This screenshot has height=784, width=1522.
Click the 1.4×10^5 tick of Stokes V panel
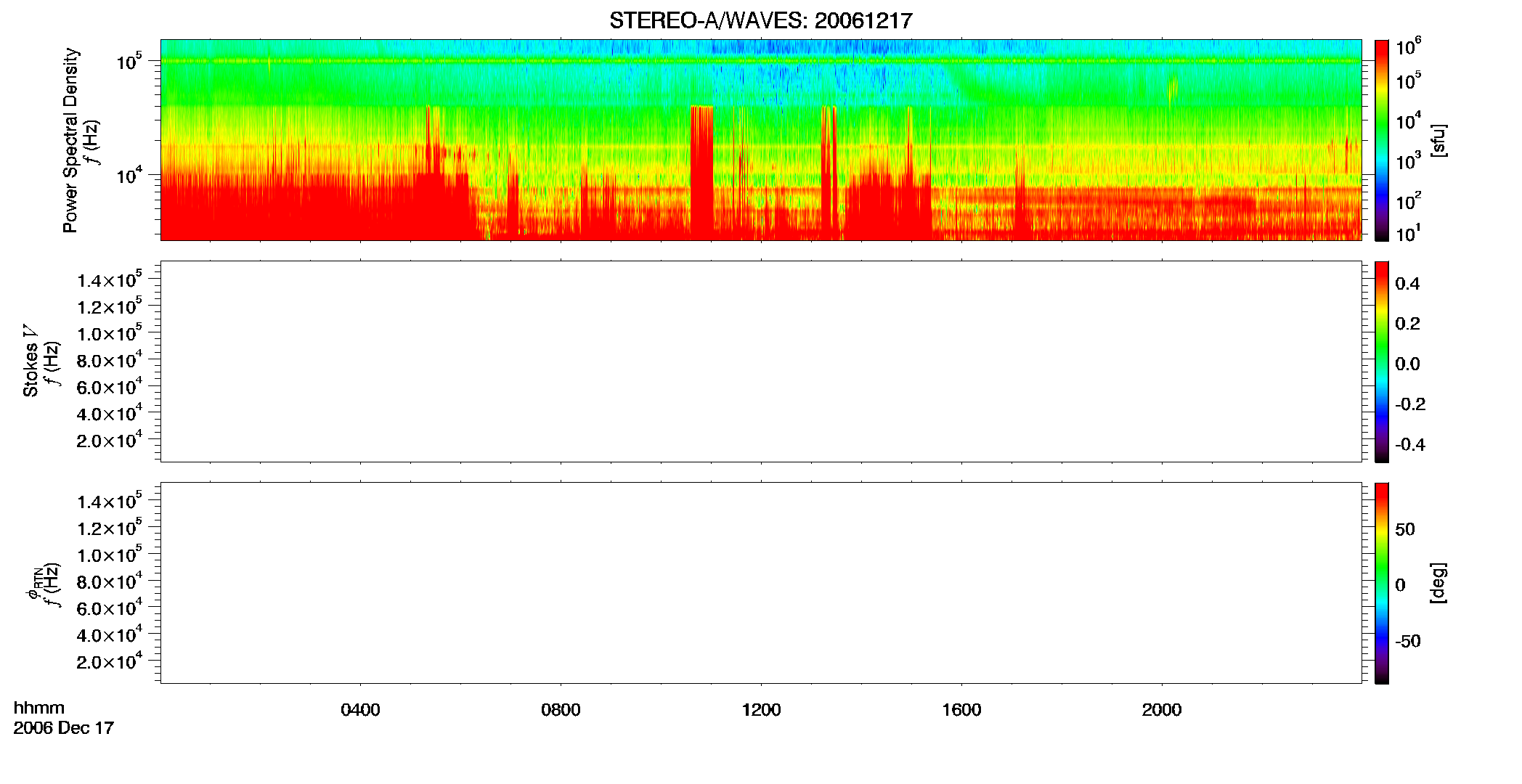click(110, 279)
